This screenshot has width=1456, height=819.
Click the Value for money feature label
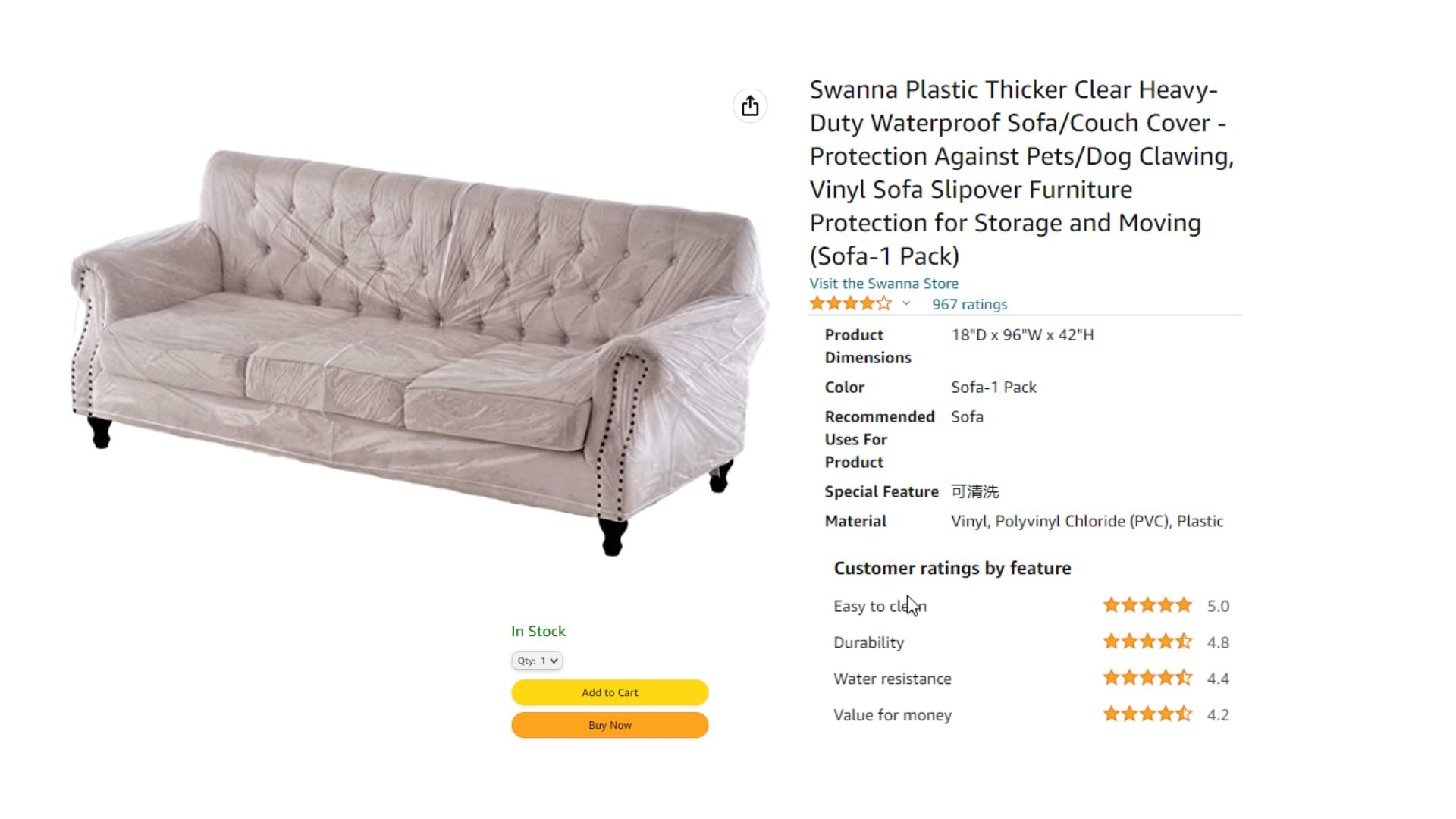coord(892,715)
